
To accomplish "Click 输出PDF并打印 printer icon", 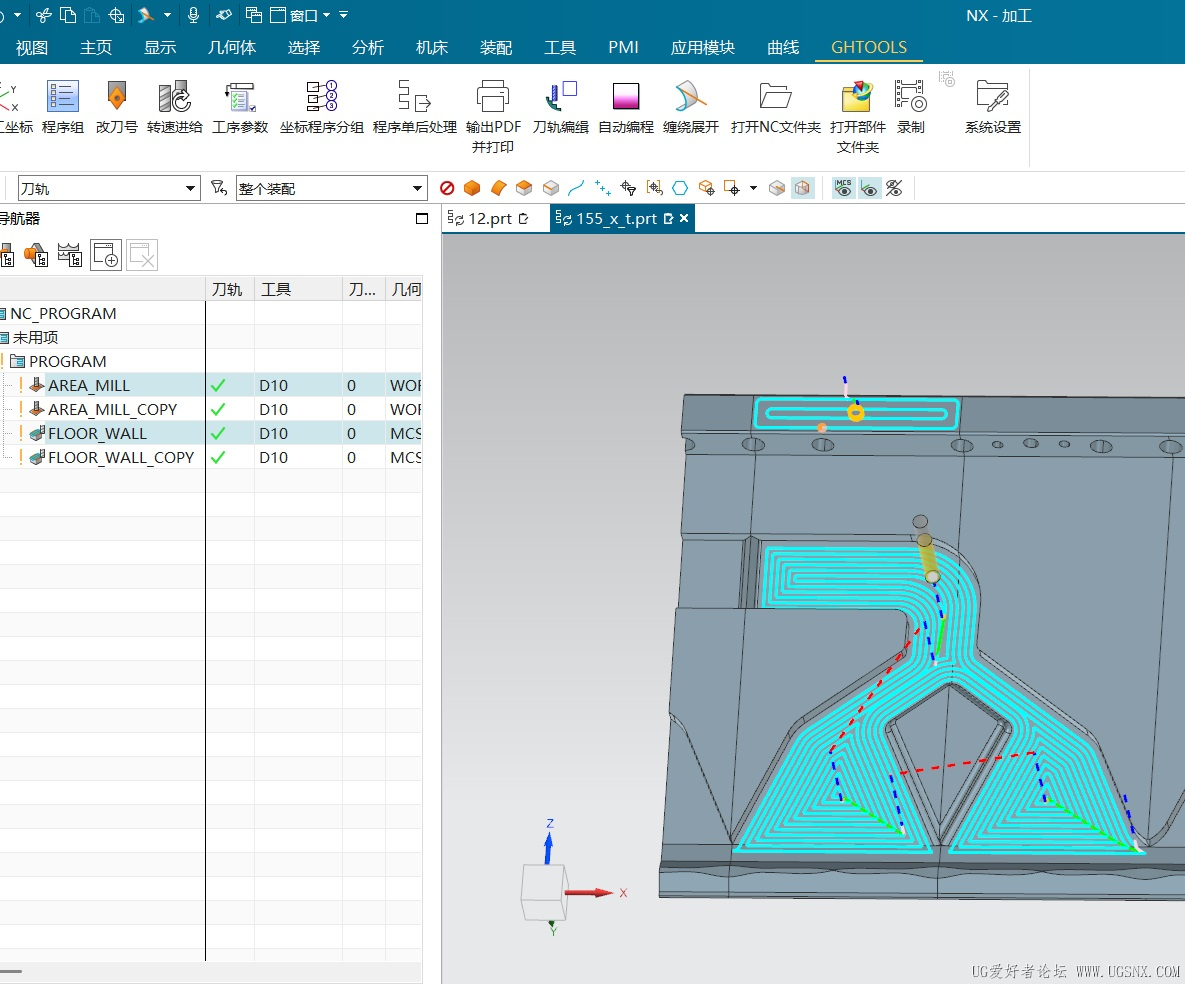I will click(x=493, y=97).
